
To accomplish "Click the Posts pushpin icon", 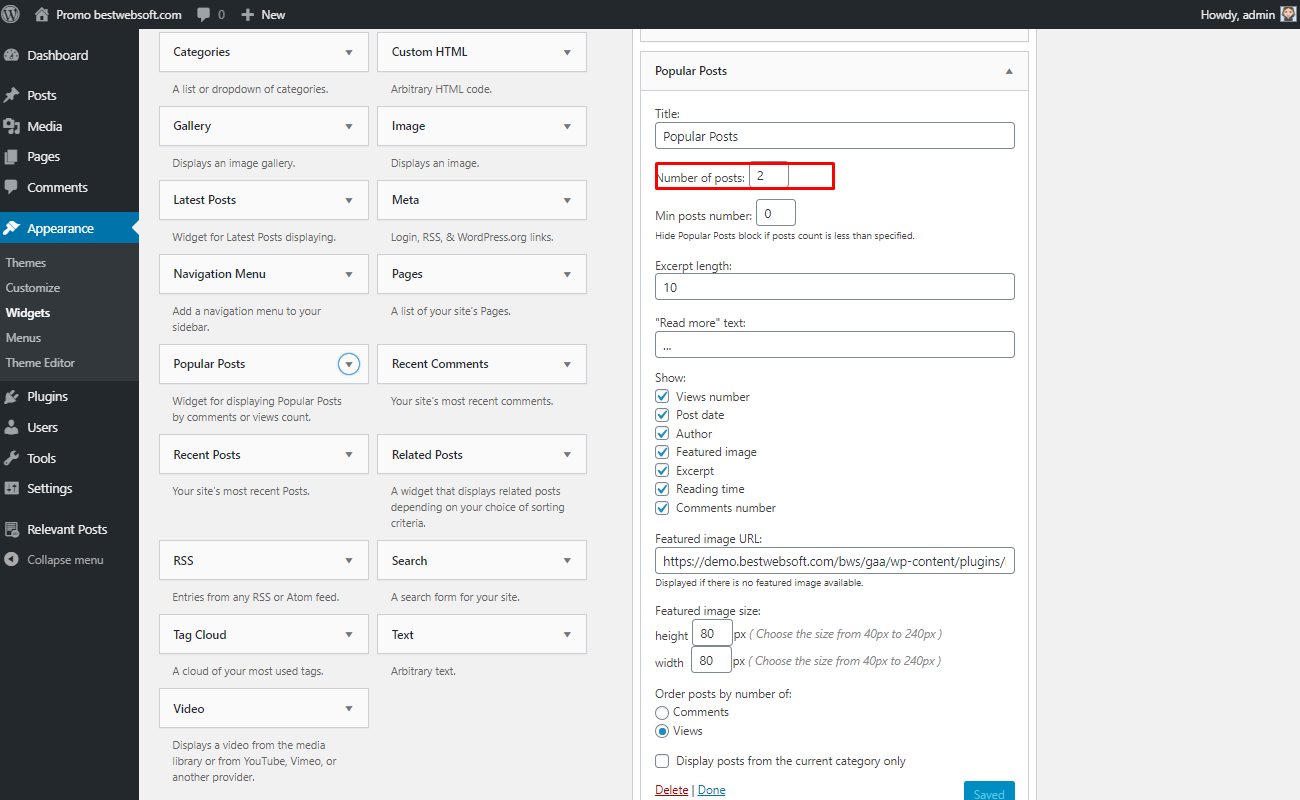I will pos(12,95).
